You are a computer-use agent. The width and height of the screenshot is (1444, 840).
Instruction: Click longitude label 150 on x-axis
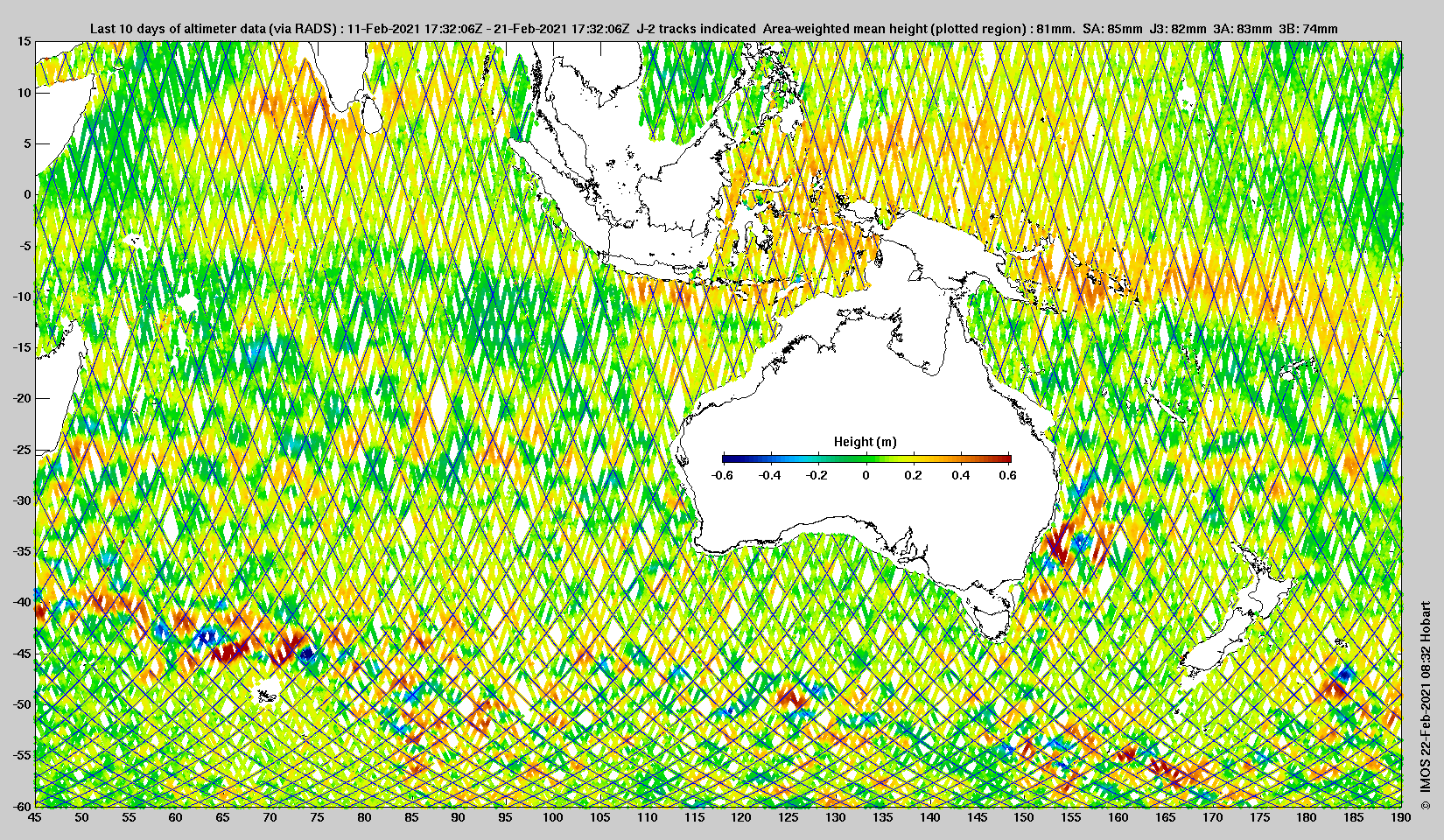click(x=1024, y=817)
